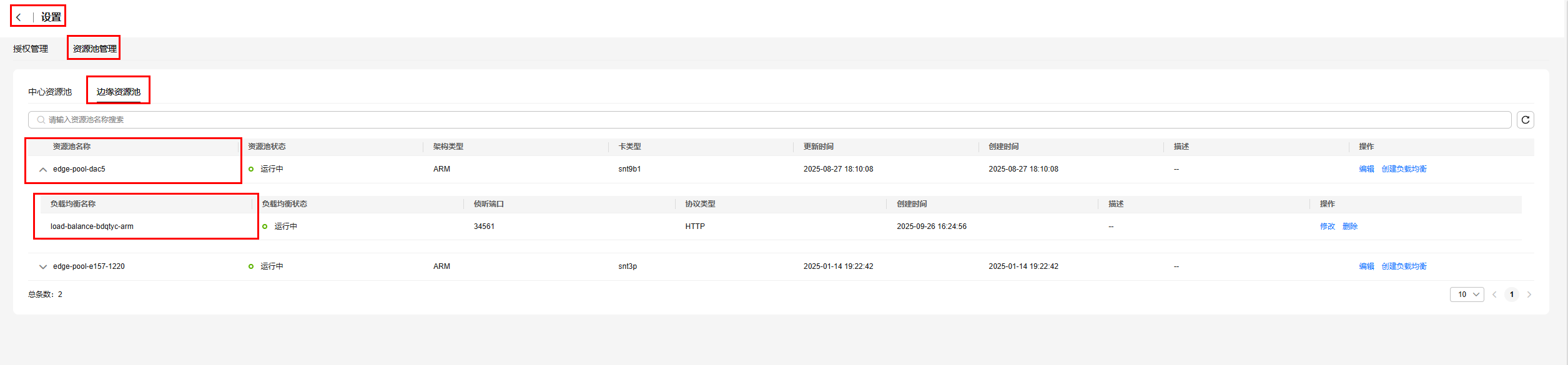Go to the previous page arrow

coord(1494,294)
